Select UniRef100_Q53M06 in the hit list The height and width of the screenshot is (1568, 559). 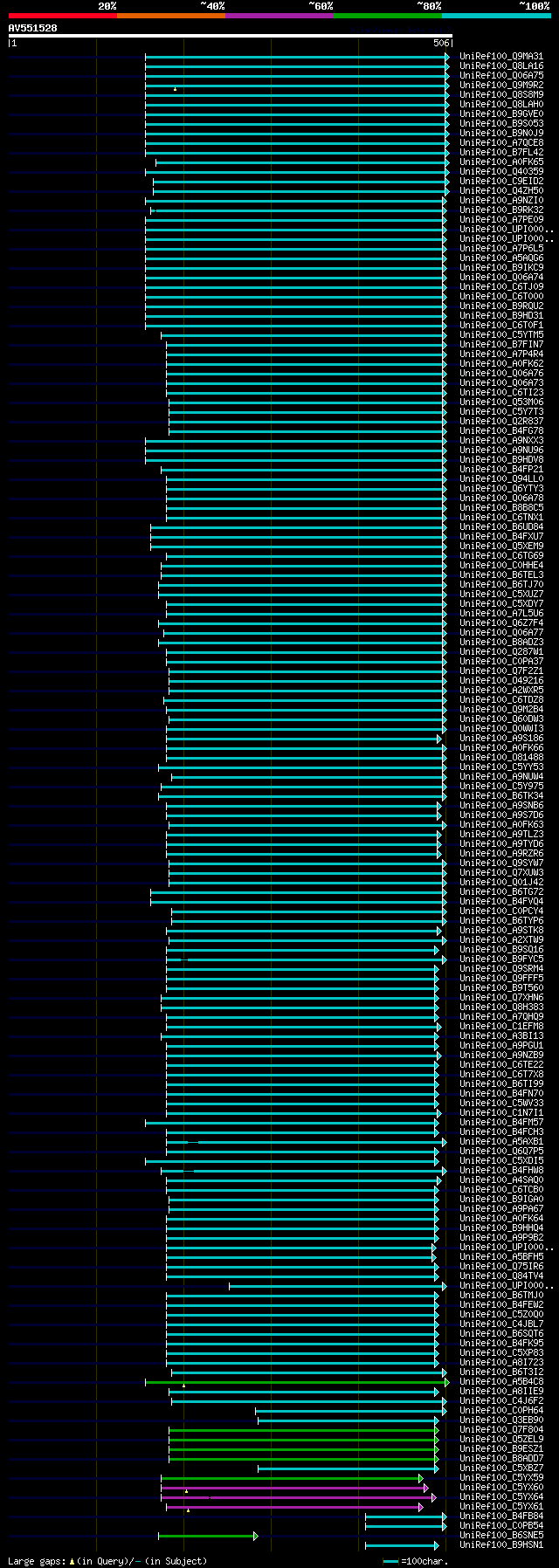(x=501, y=402)
